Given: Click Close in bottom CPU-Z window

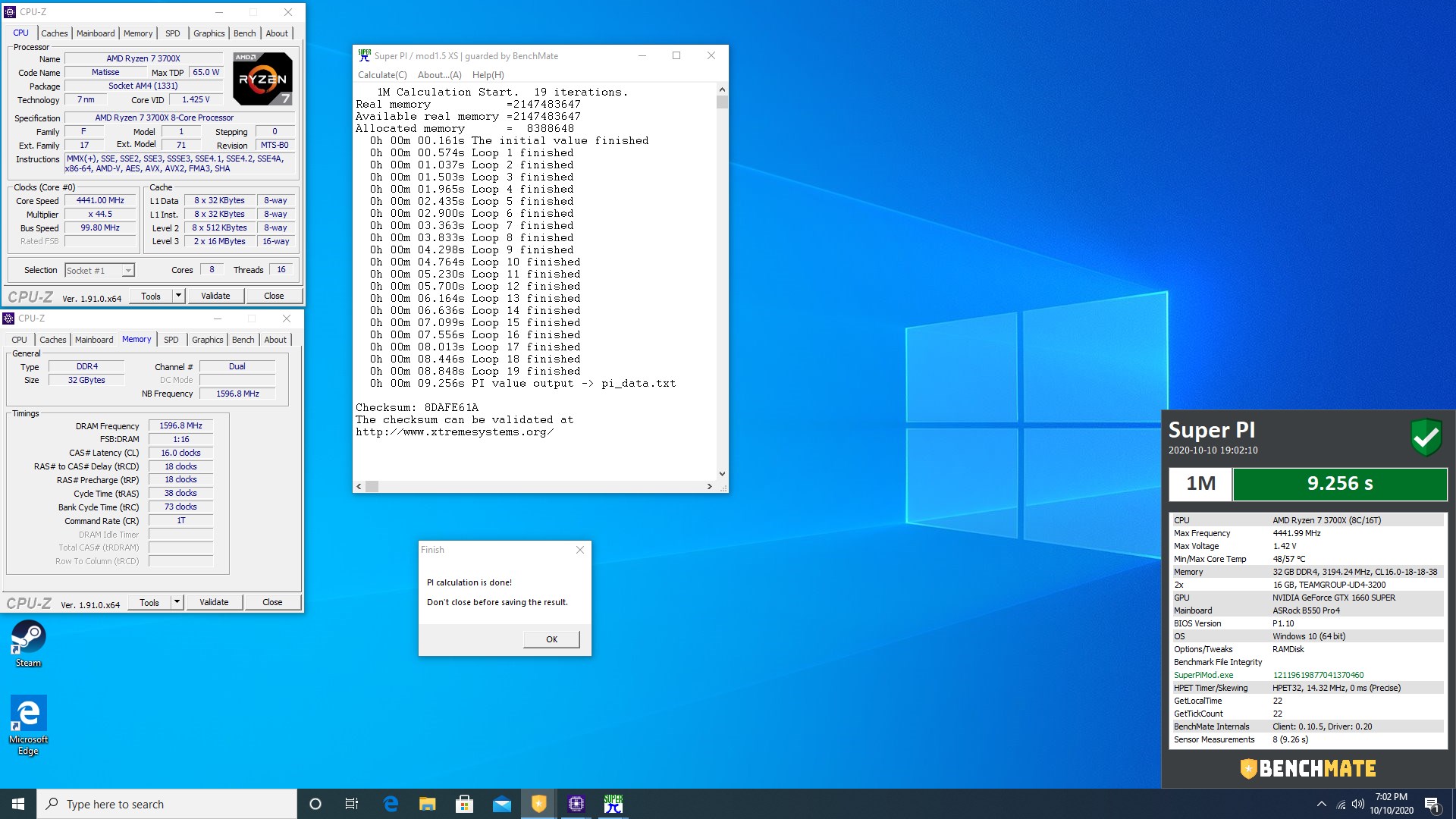Looking at the screenshot, I should 272,602.
